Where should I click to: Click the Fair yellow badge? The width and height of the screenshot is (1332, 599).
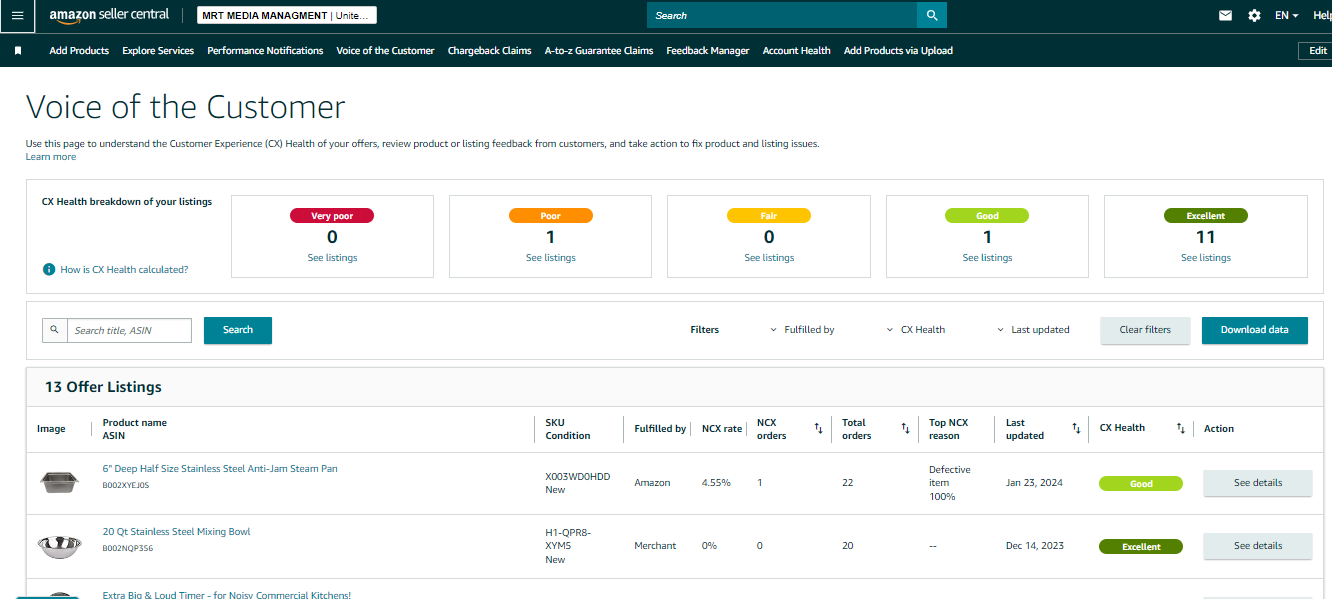tap(769, 216)
